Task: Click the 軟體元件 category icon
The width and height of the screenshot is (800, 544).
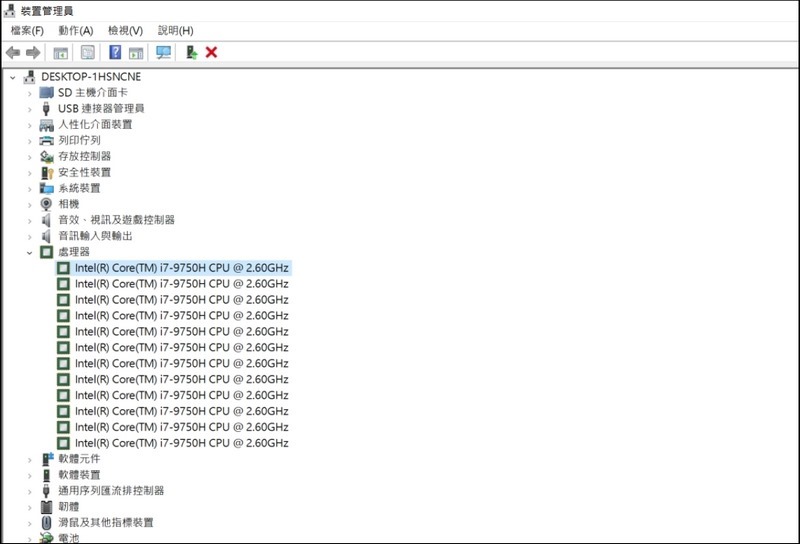Action: point(47,459)
